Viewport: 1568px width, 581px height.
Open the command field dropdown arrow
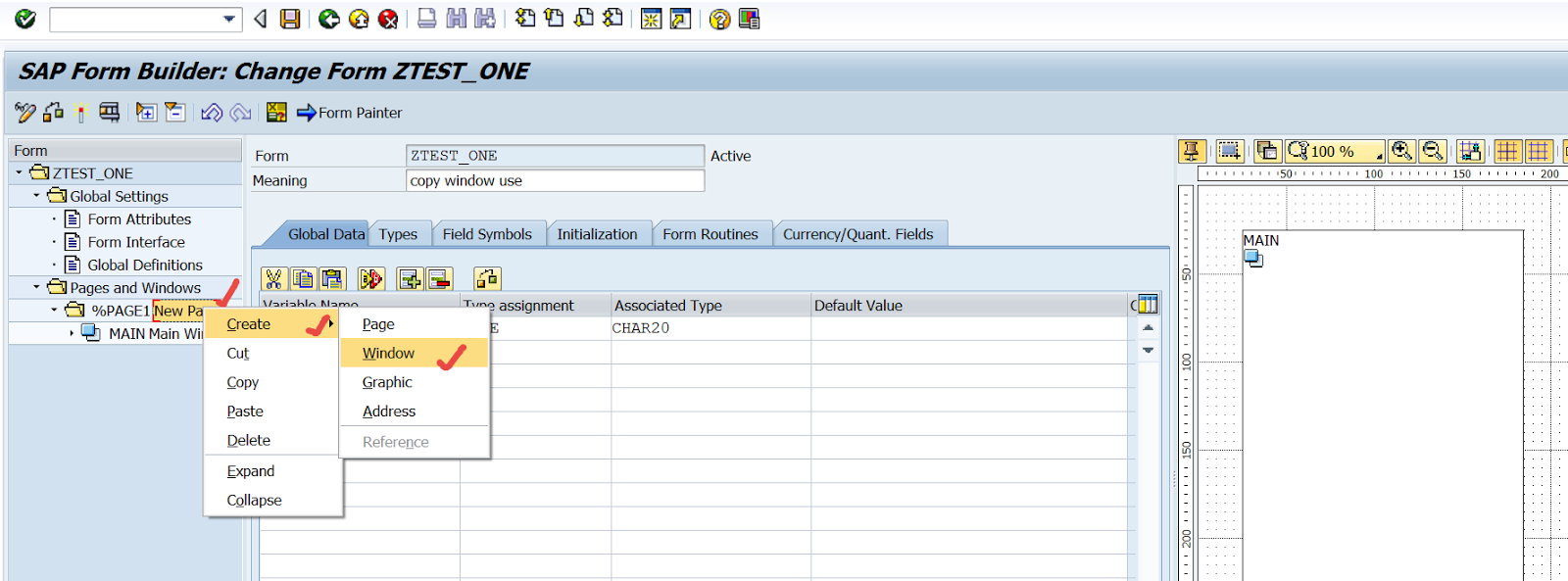[x=229, y=19]
